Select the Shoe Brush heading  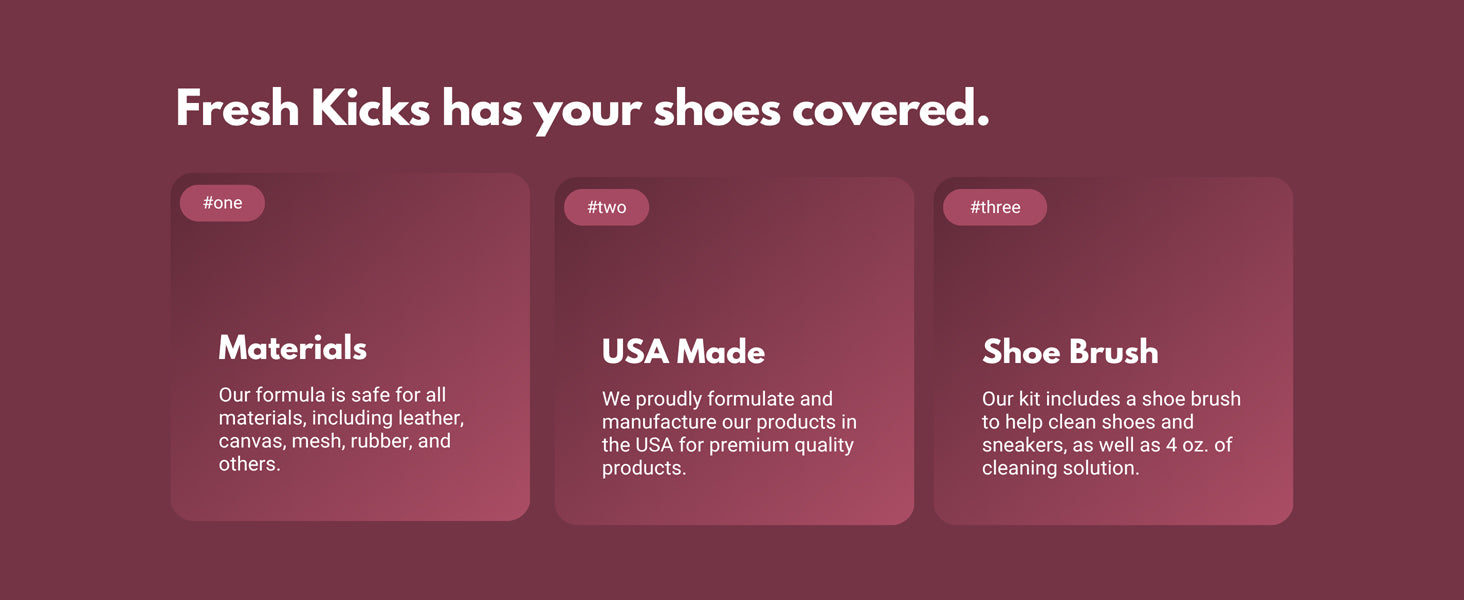[x=1070, y=352]
